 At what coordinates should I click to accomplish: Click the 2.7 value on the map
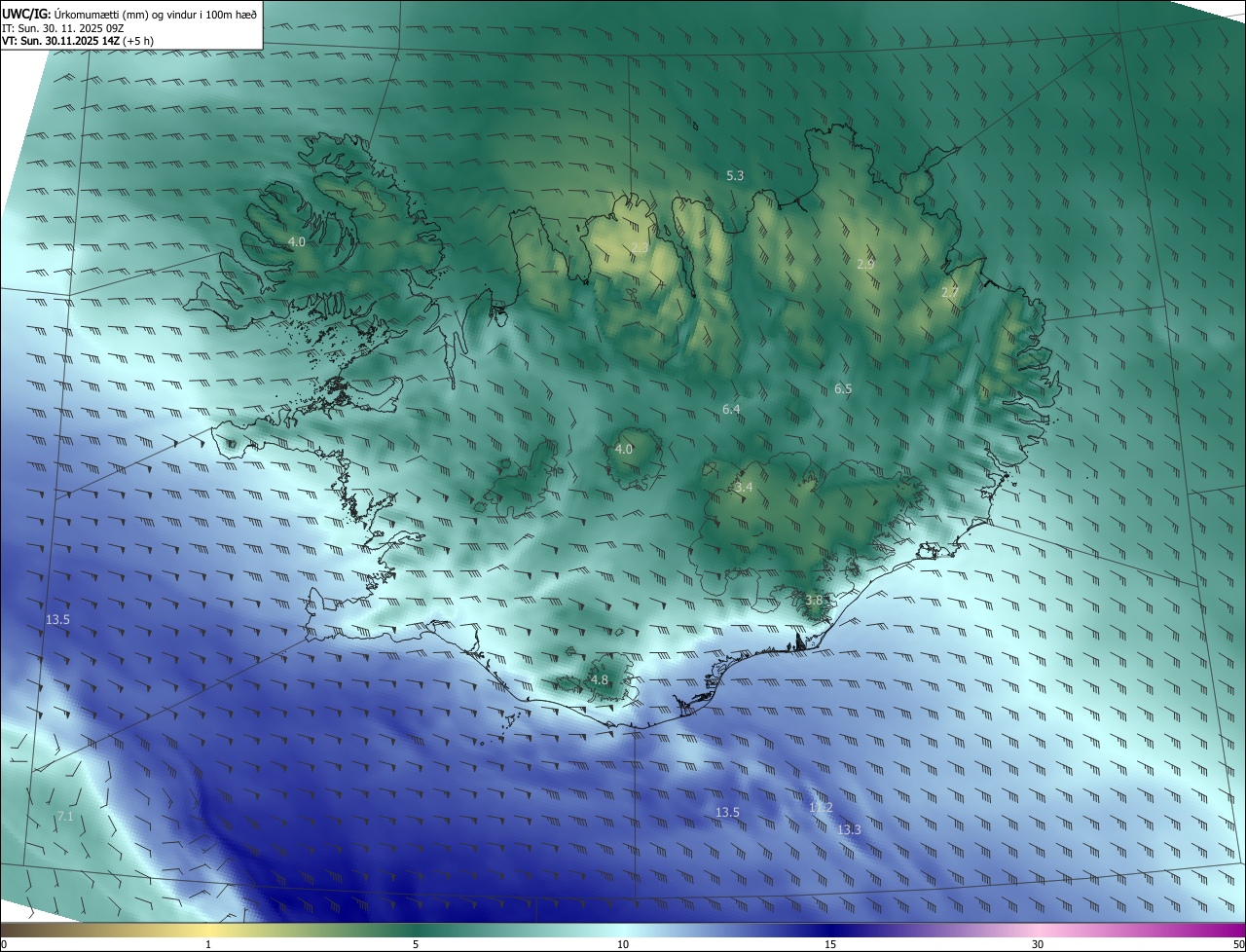950,292
